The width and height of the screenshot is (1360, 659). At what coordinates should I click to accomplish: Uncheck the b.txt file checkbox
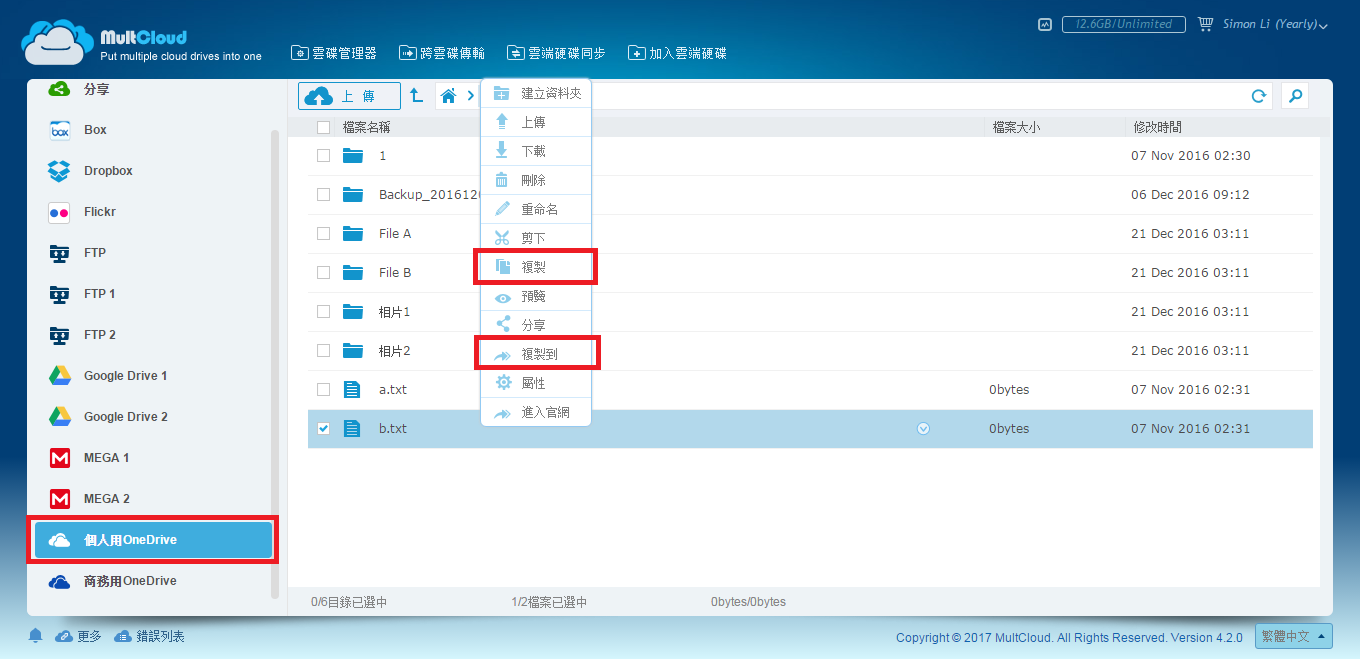[x=323, y=428]
